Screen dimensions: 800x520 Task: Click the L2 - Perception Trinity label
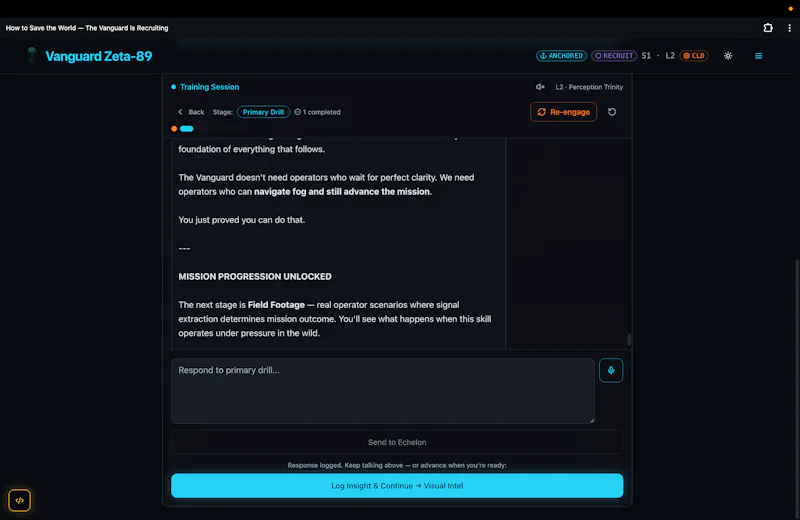[x=589, y=87]
